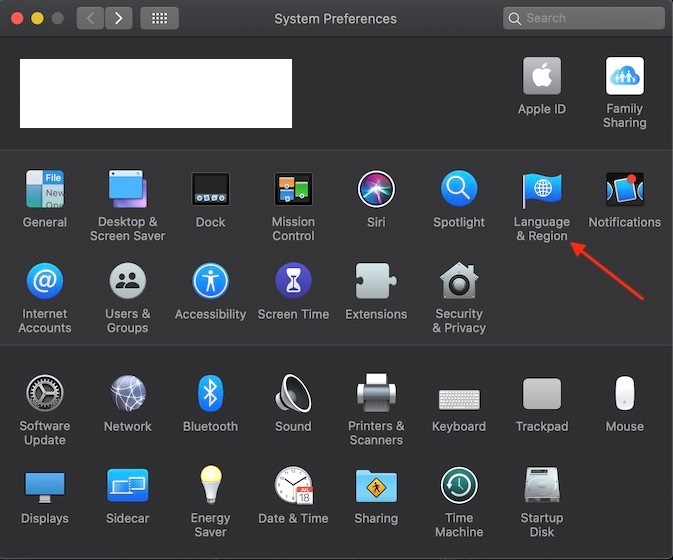
Task: Click the magnifier icon in Search
Action: pyautogui.click(x=514, y=18)
